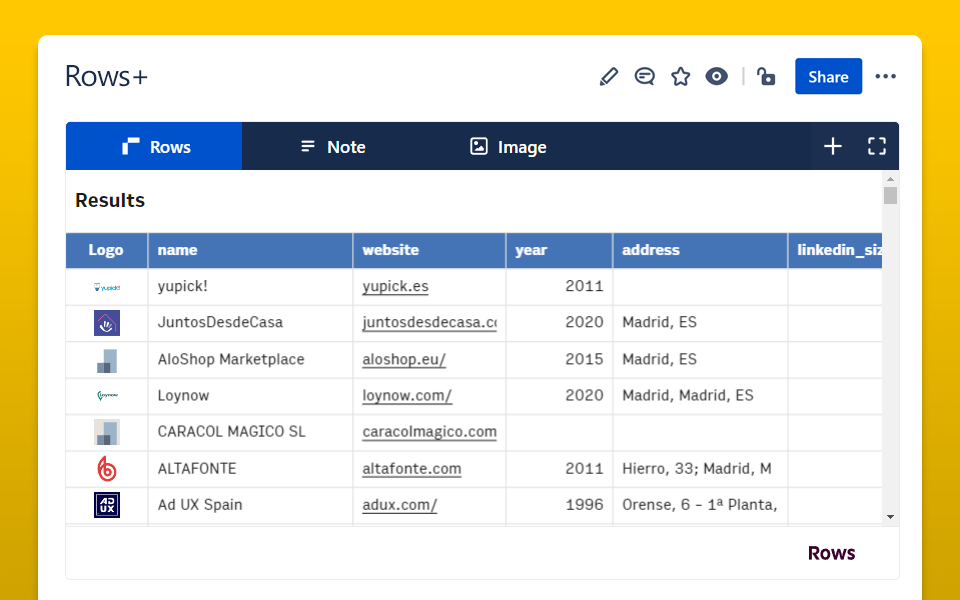
Task: Click the Share button
Action: coord(828,76)
